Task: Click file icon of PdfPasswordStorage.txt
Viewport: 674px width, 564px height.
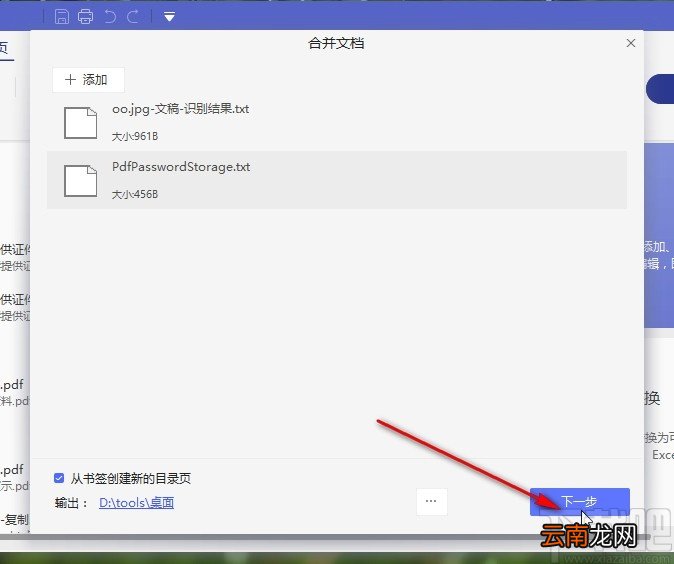Action: tap(80, 181)
